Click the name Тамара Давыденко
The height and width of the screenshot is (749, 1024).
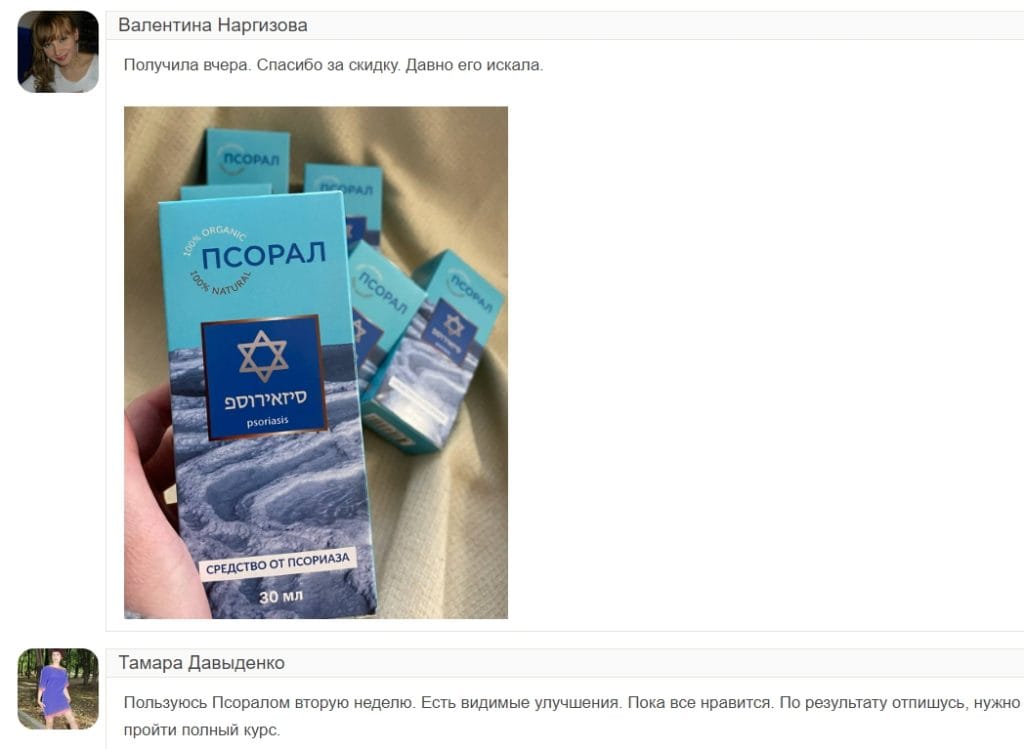[x=202, y=663]
